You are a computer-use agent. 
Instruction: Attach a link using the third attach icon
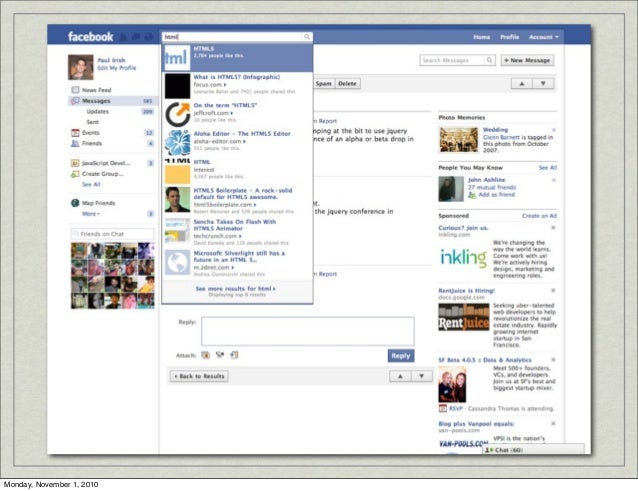[x=234, y=355]
